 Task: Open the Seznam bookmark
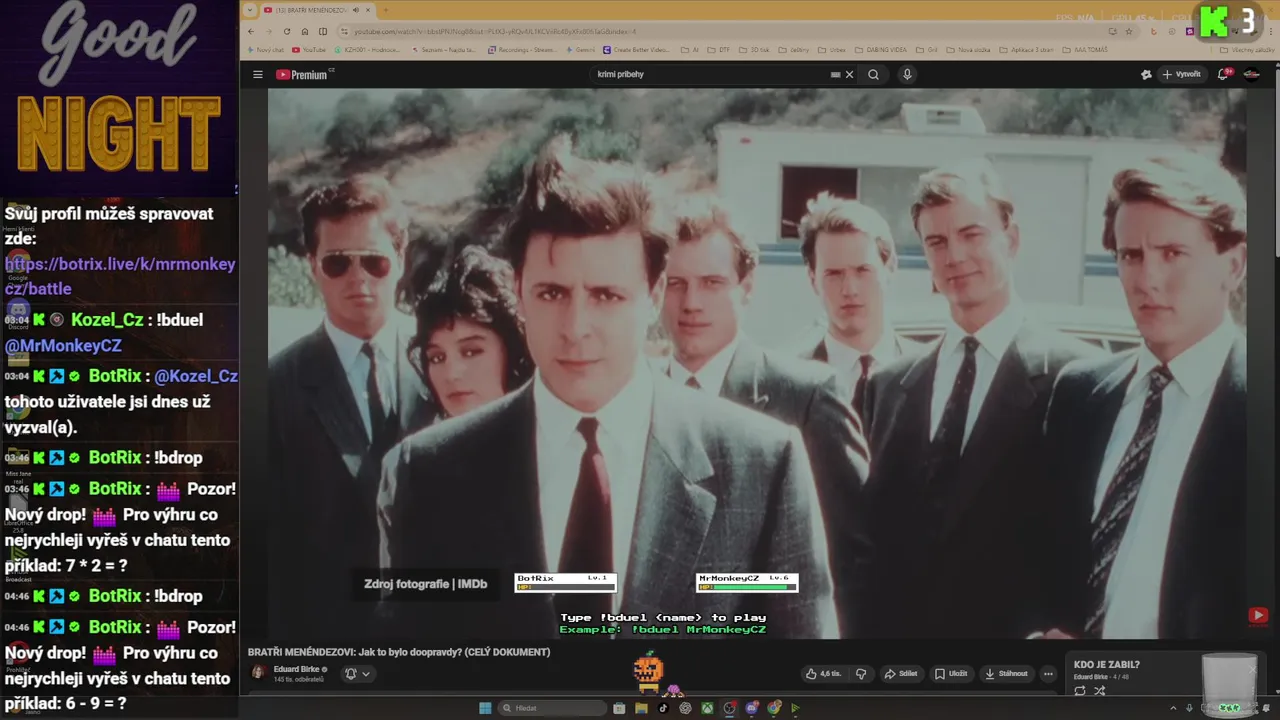click(446, 49)
